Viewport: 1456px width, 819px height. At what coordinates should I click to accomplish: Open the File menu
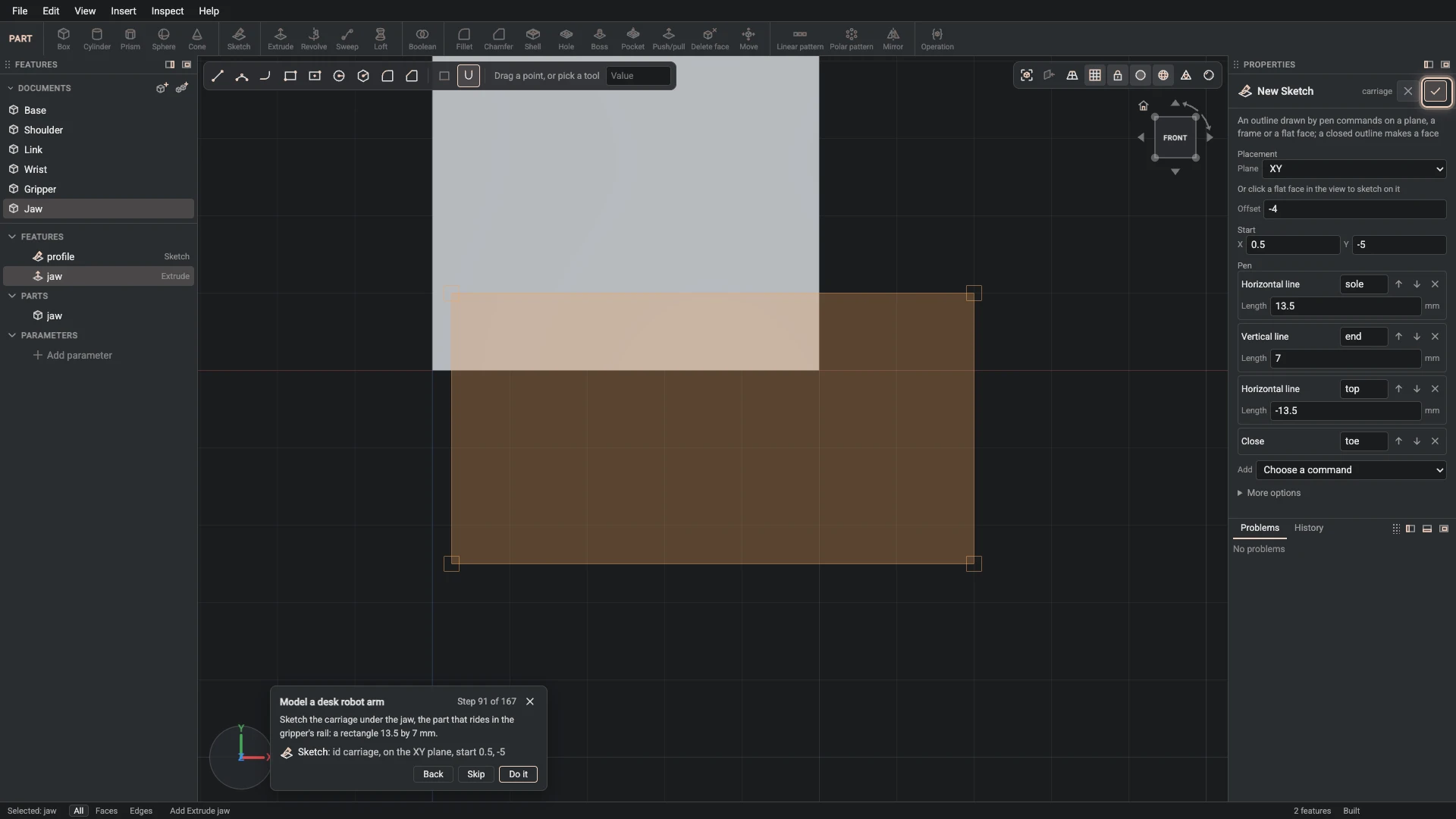tap(20, 11)
